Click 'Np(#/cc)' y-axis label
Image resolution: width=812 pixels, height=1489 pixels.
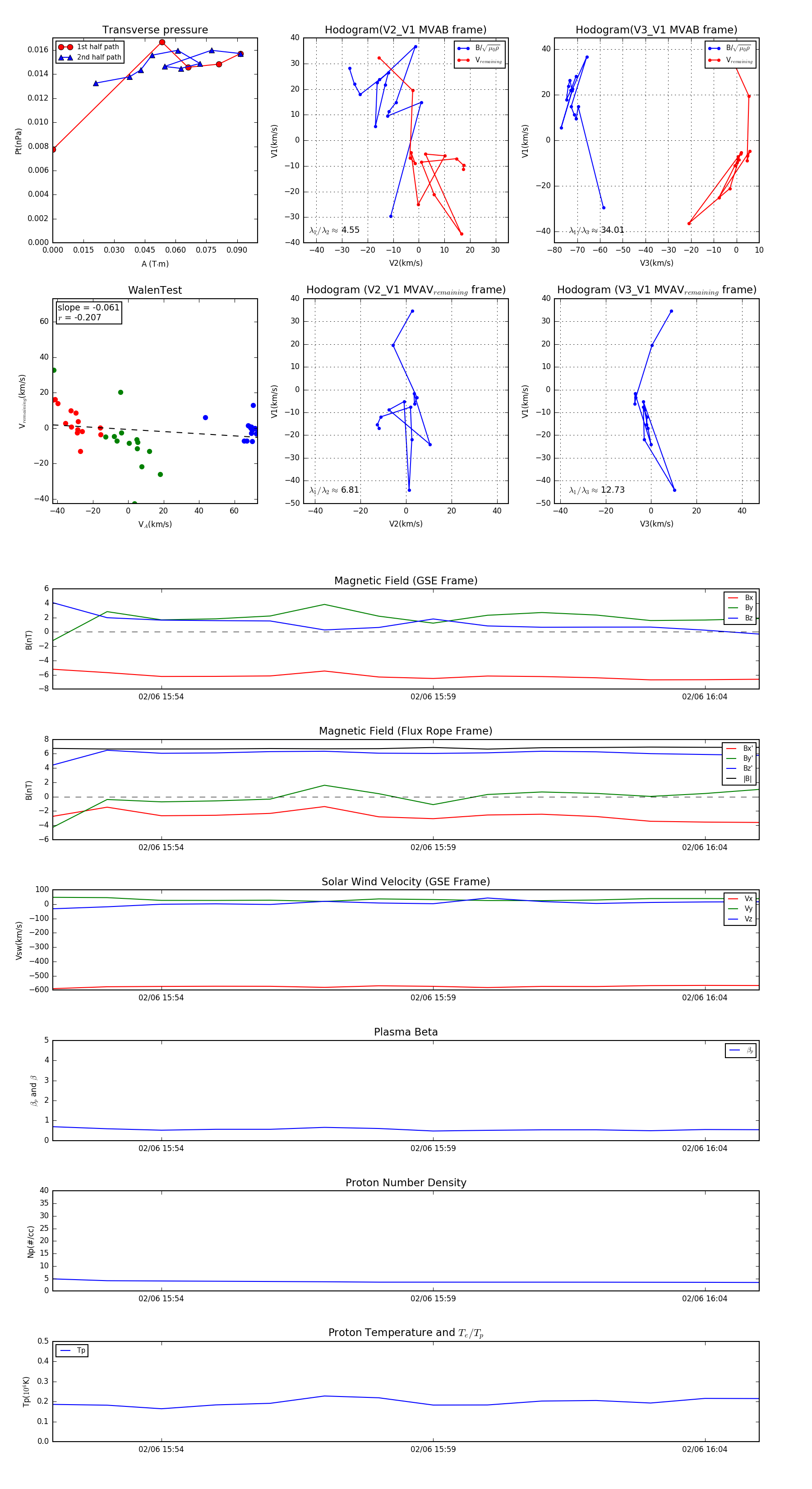pos(30,1242)
